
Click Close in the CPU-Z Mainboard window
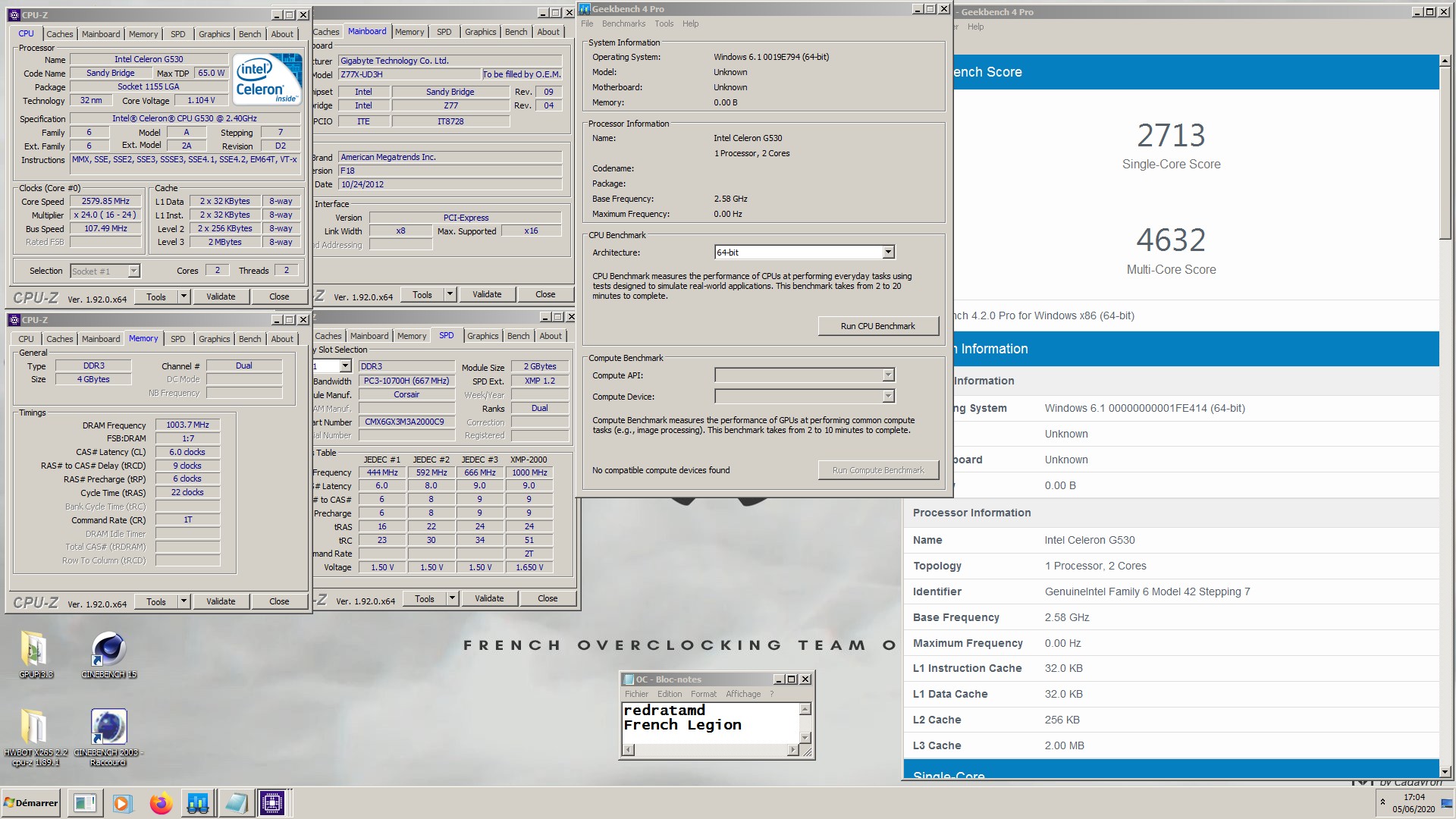pyautogui.click(x=545, y=294)
